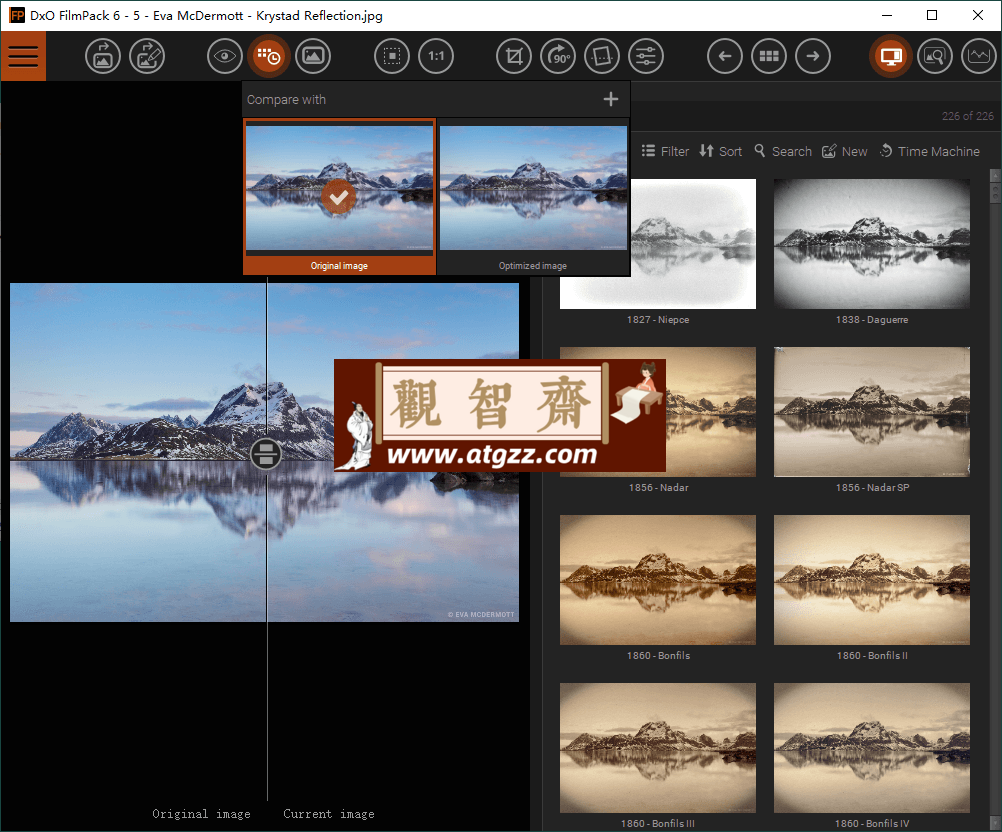The height and width of the screenshot is (832, 1002).
Task: Open the adjustment sliders controls icon
Action: [646, 56]
